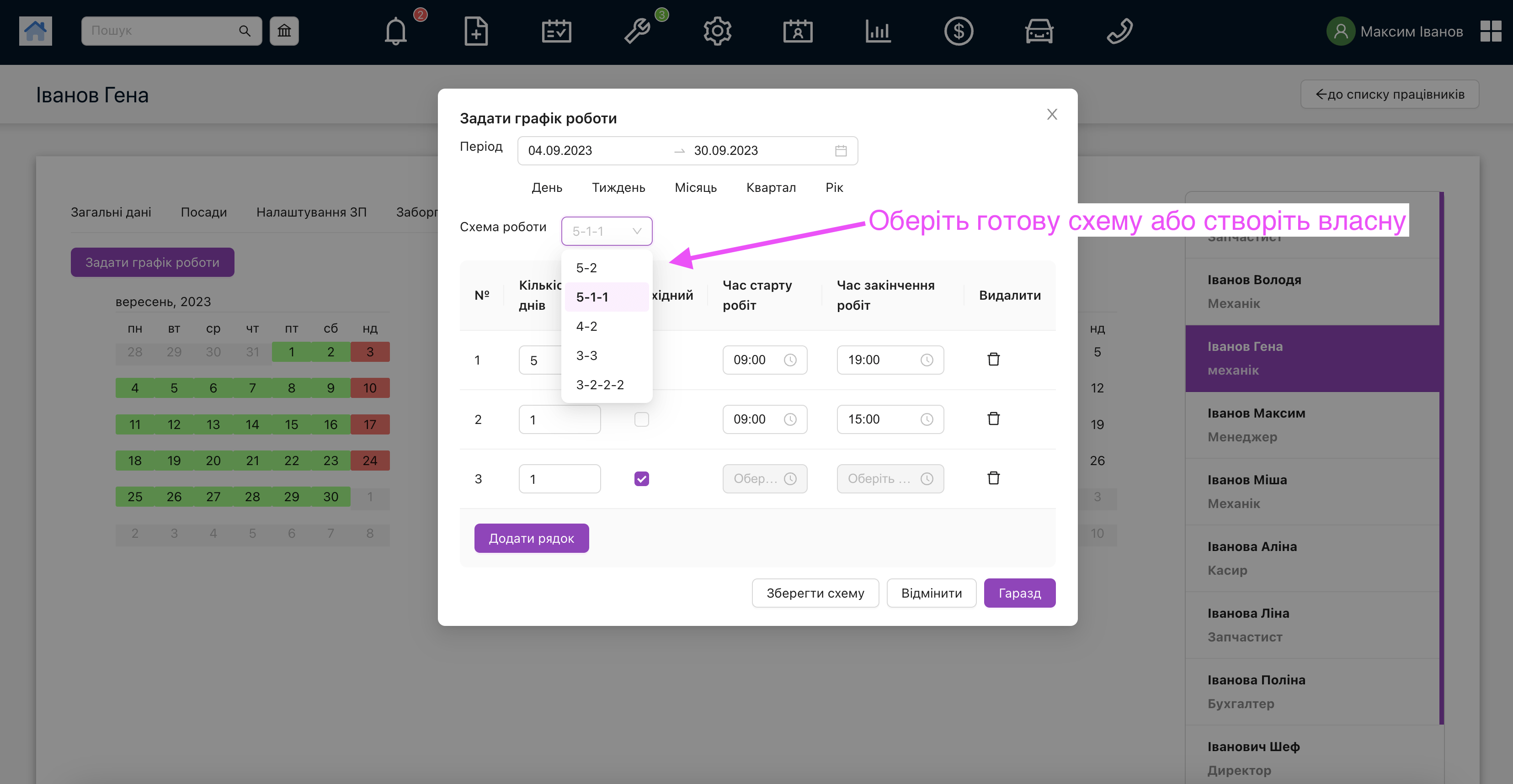Open the notifications bell icon
The image size is (1513, 784).
[395, 31]
